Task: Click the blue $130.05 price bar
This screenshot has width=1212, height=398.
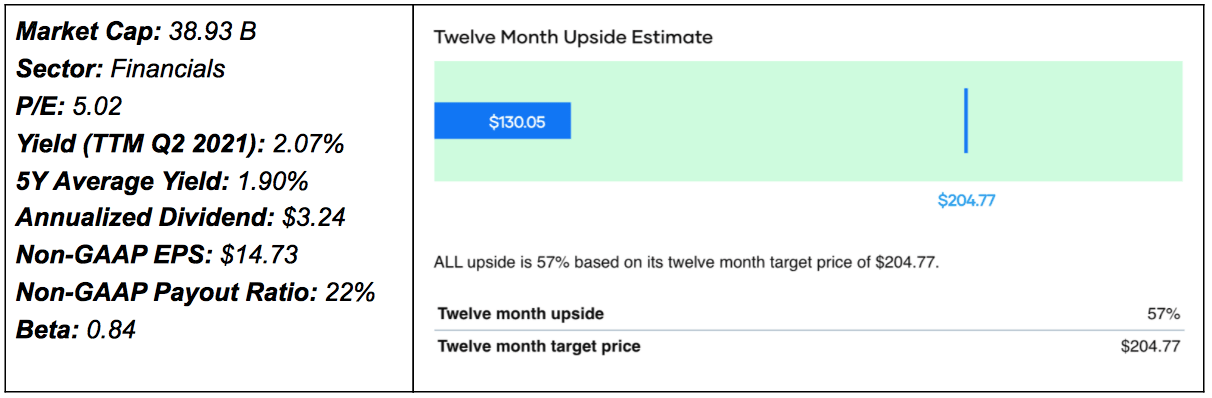Action: [x=502, y=121]
